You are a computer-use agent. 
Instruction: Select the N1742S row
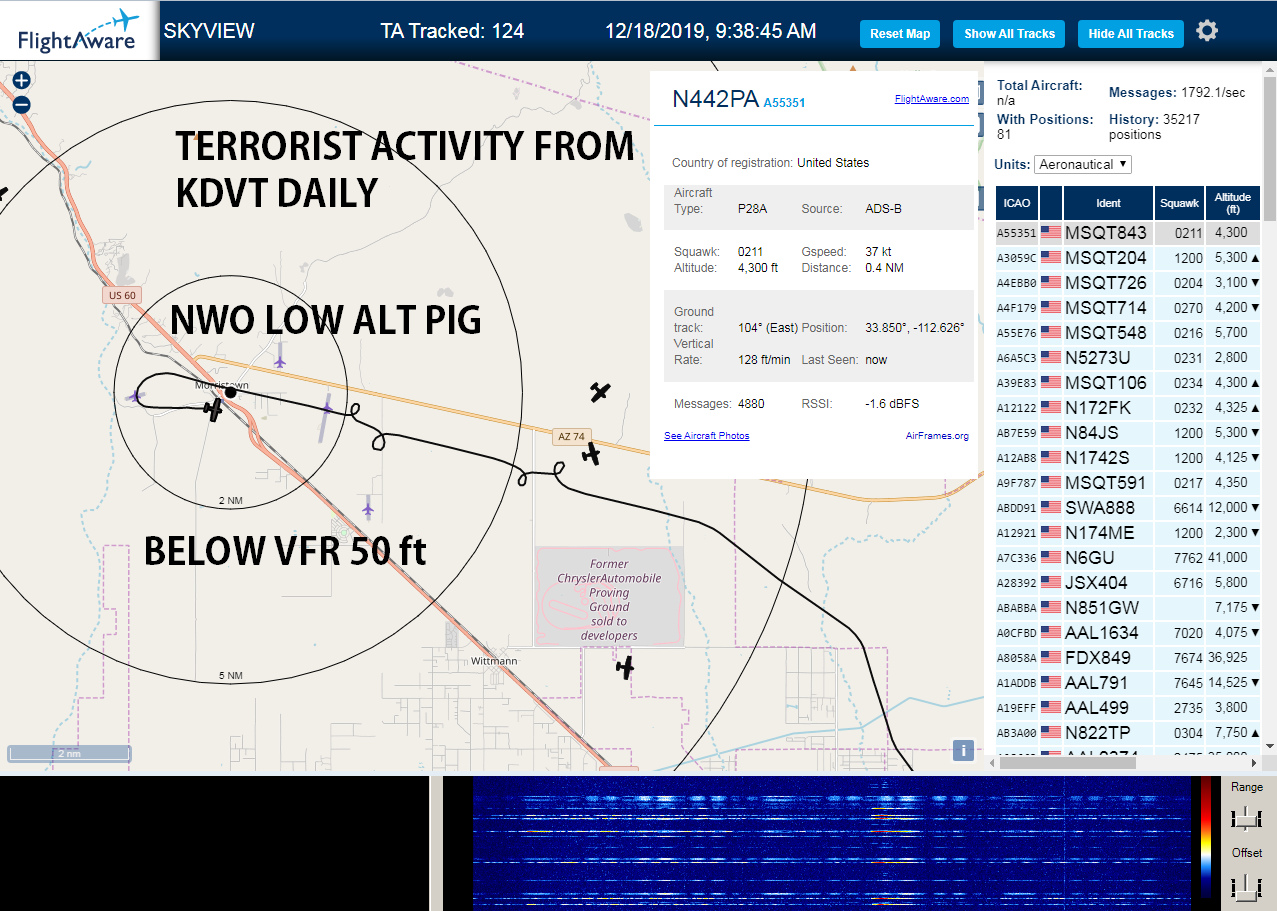point(1128,458)
